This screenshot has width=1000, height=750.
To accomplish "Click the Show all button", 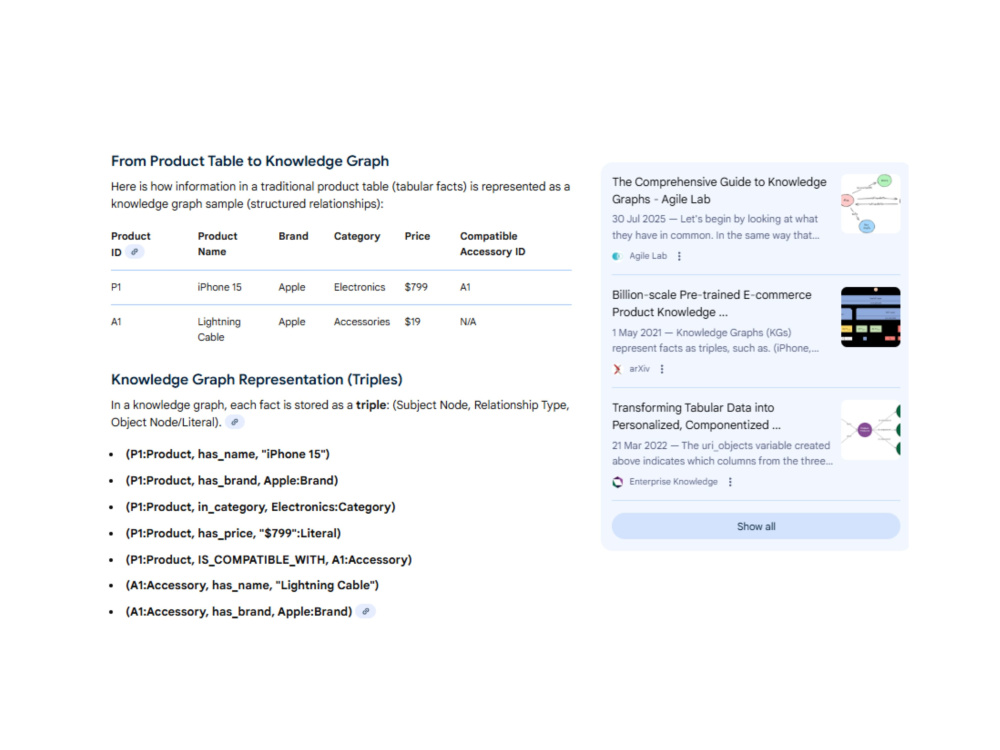I will click(x=756, y=526).
